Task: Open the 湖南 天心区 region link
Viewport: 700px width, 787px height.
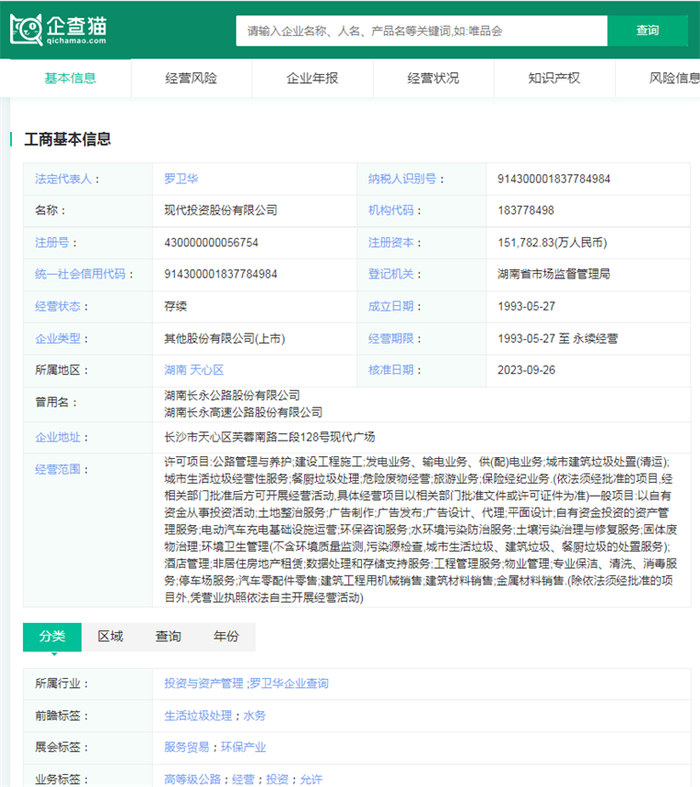Action: (x=194, y=370)
